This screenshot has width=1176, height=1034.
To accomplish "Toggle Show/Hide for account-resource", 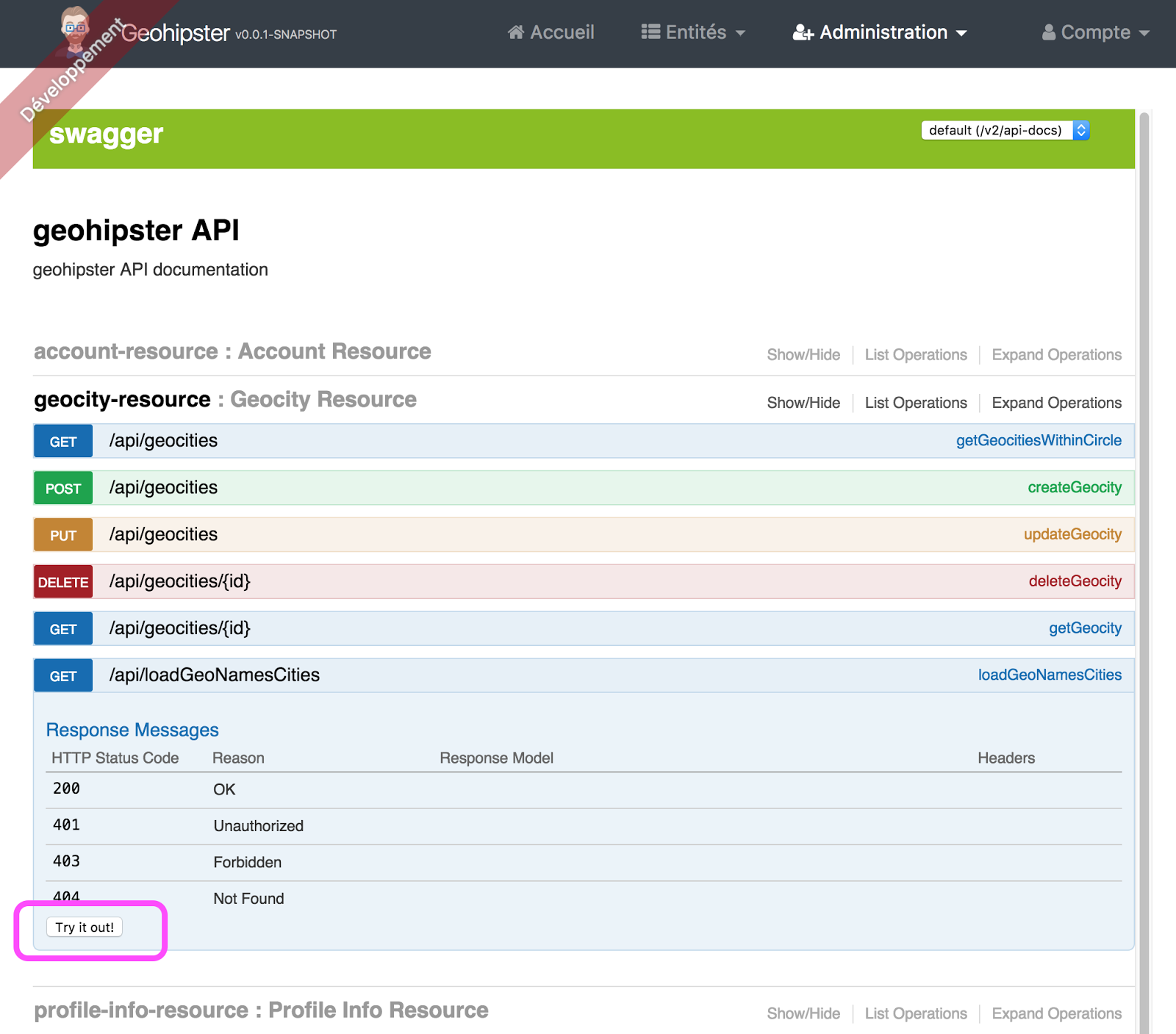I will click(803, 355).
